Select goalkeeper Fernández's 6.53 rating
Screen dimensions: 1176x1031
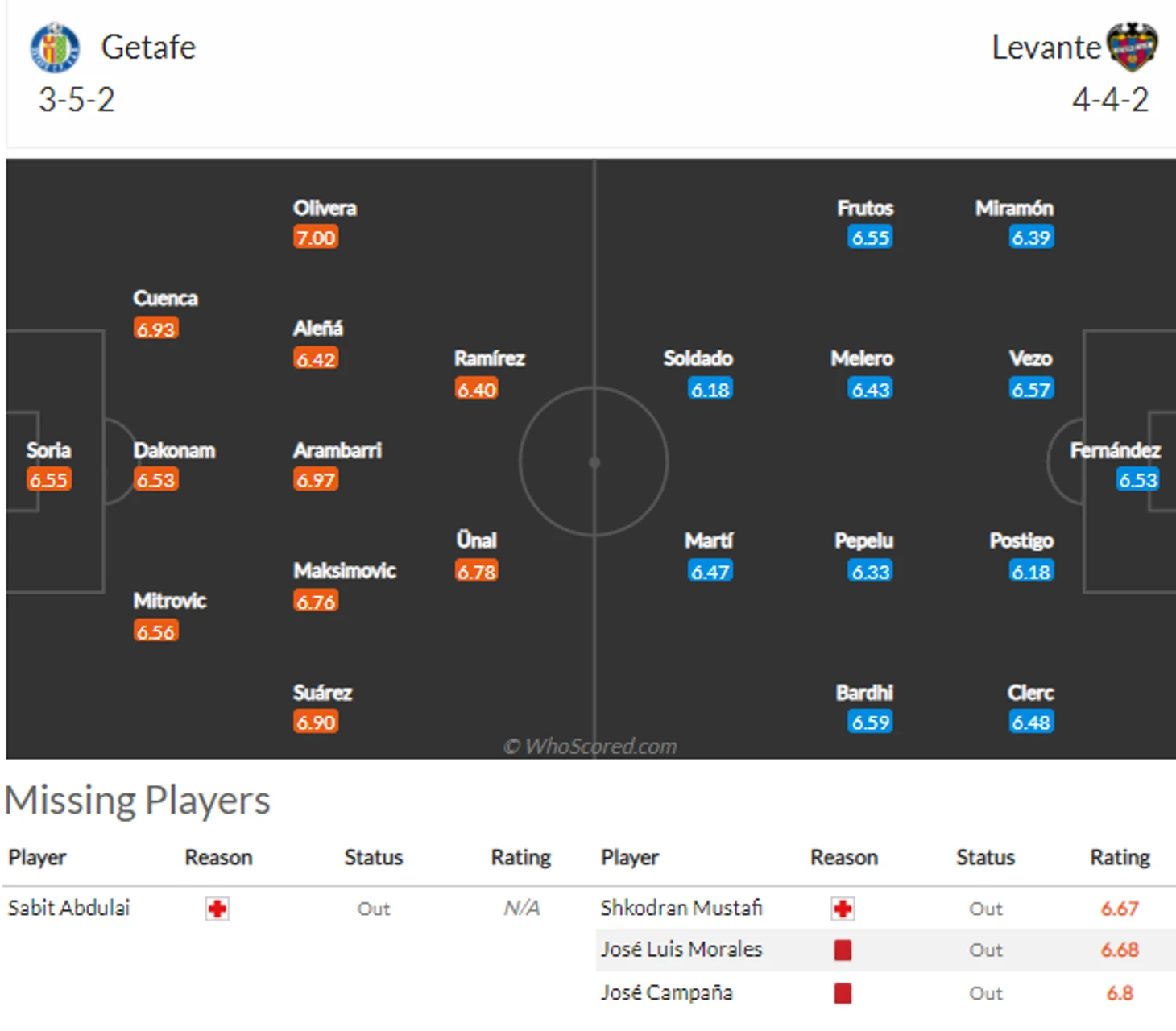click(x=1137, y=480)
